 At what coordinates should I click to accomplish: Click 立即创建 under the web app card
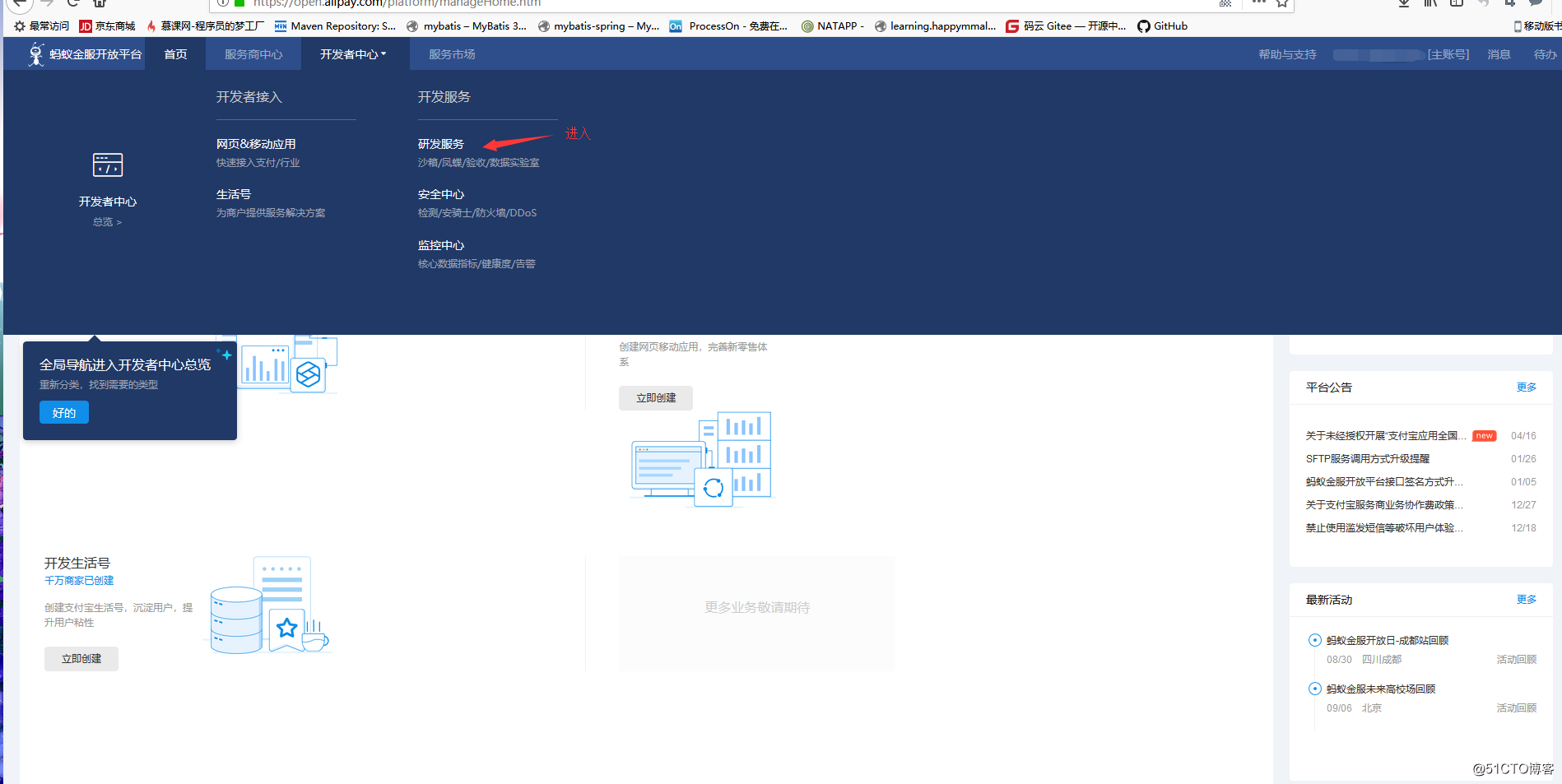[656, 398]
